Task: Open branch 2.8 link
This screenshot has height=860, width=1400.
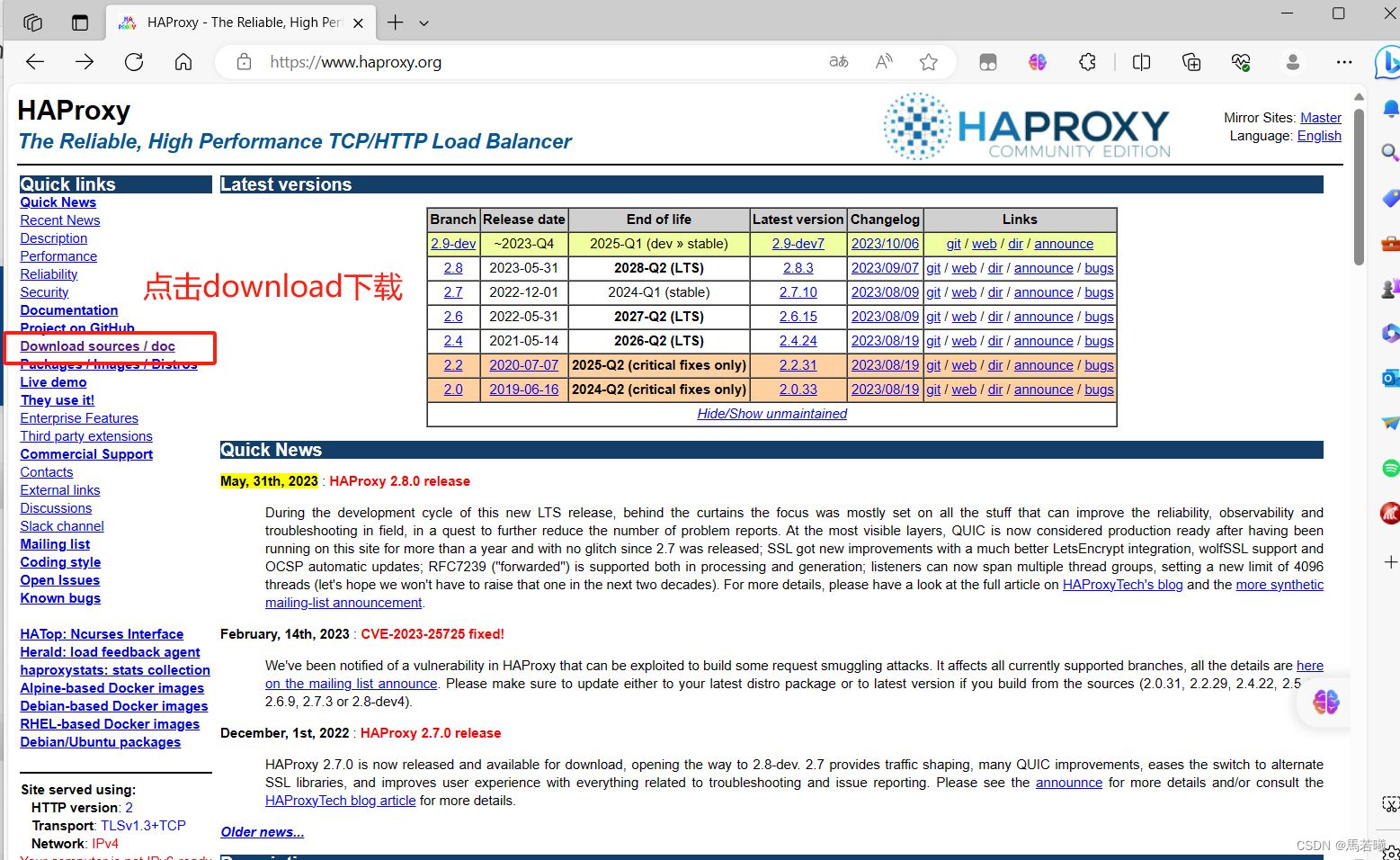Action: 453,268
